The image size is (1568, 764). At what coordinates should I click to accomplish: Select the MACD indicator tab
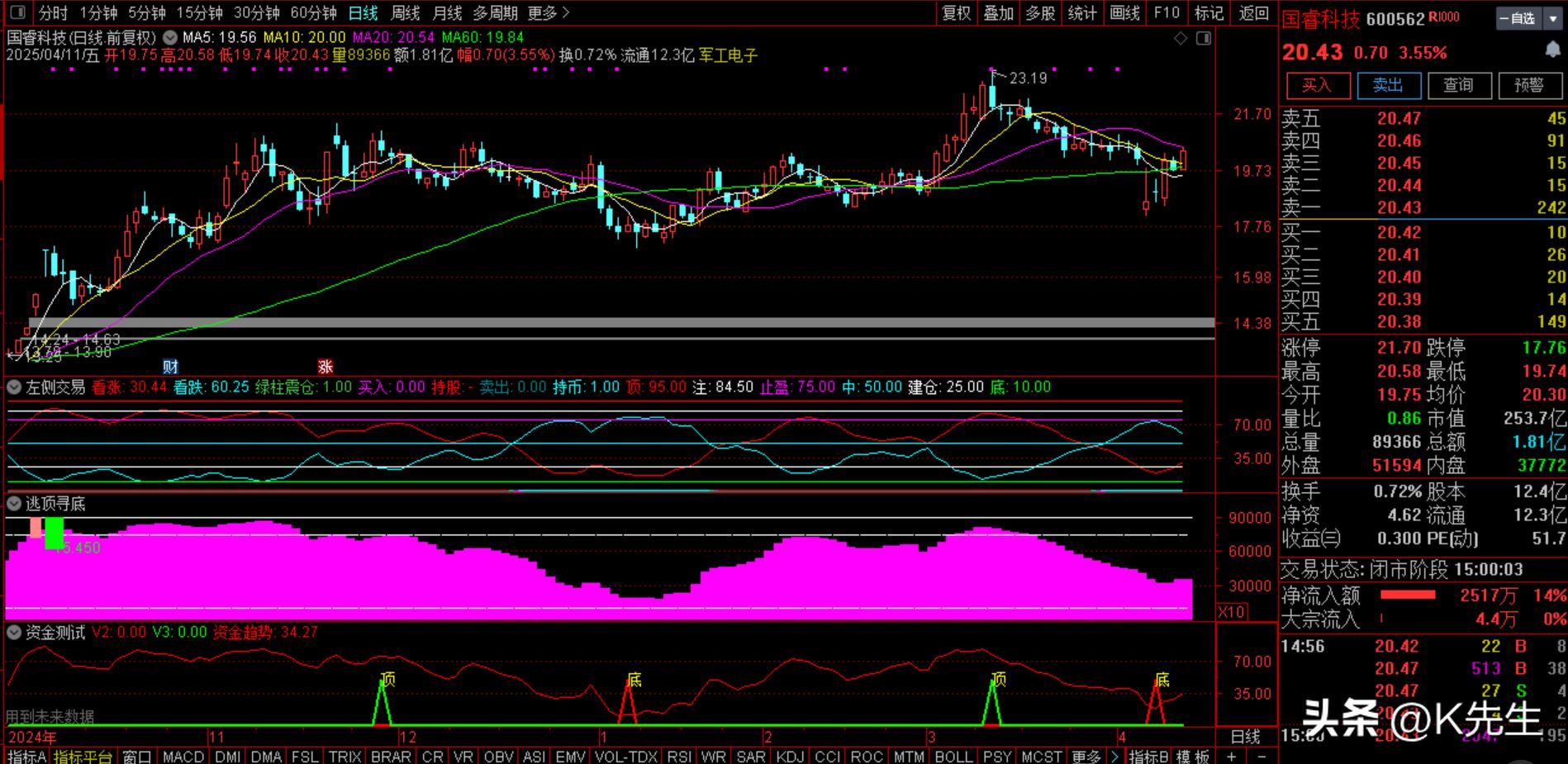pyautogui.click(x=183, y=756)
